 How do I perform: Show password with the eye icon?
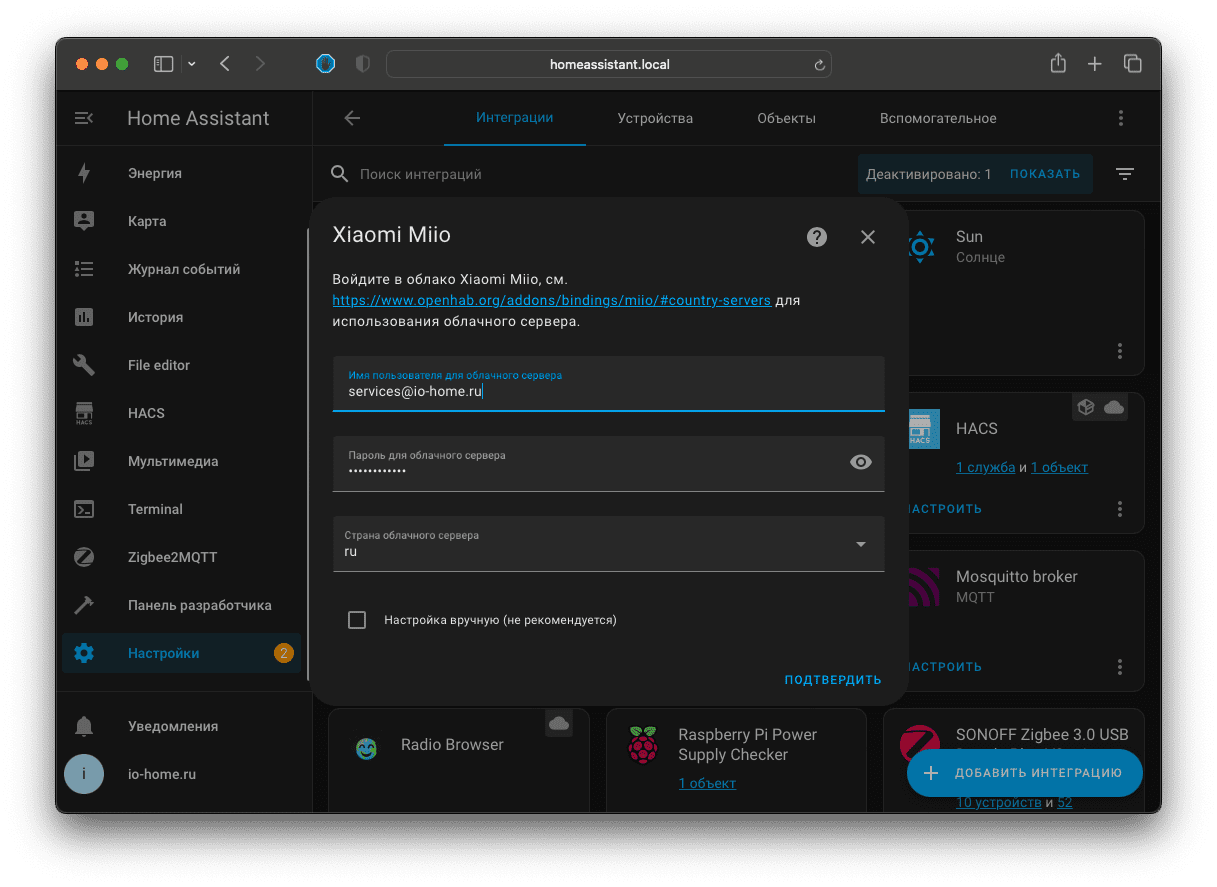pyautogui.click(x=860, y=462)
